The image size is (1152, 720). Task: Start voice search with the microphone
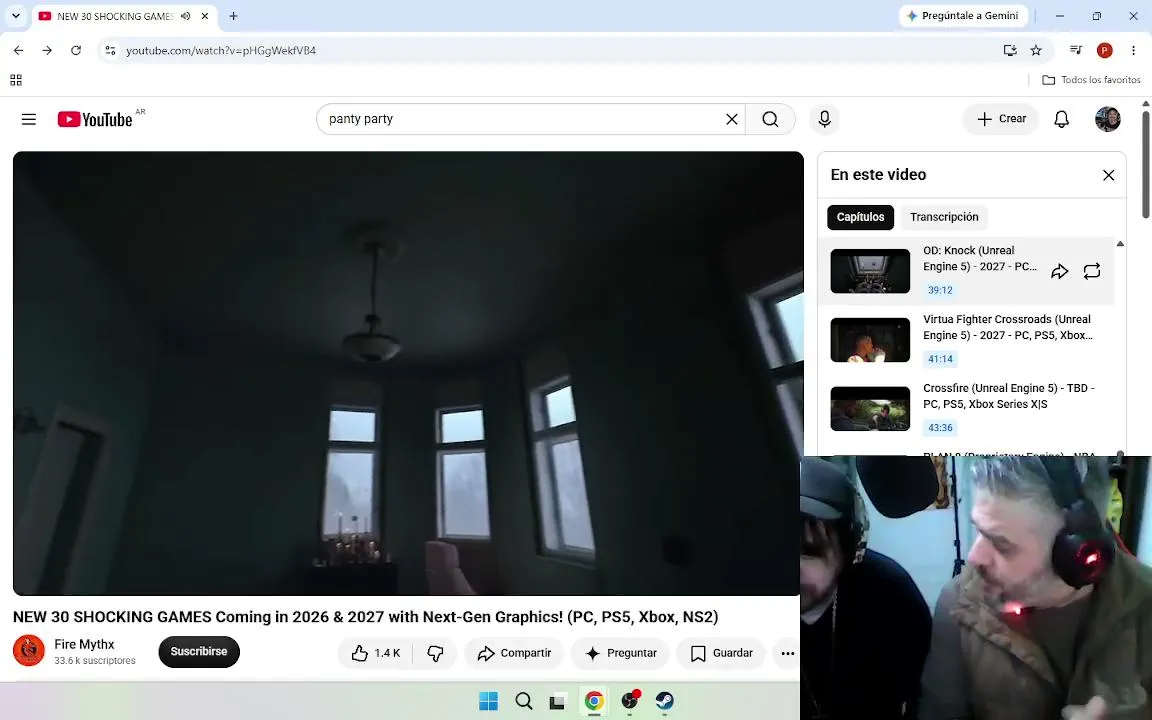tap(824, 119)
